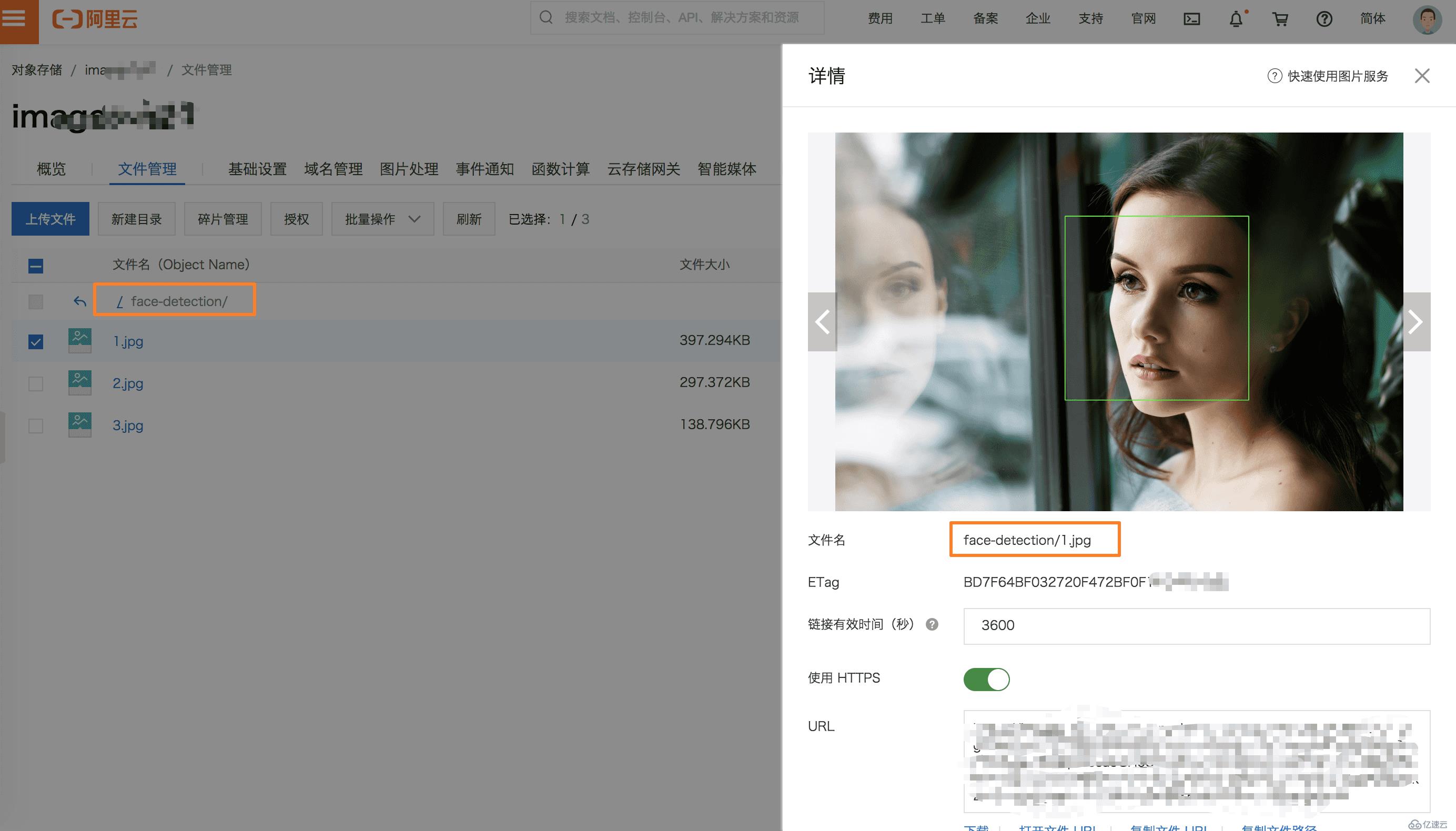Check the checkbox next to 2.jpg
1456x831 pixels.
coord(35,383)
